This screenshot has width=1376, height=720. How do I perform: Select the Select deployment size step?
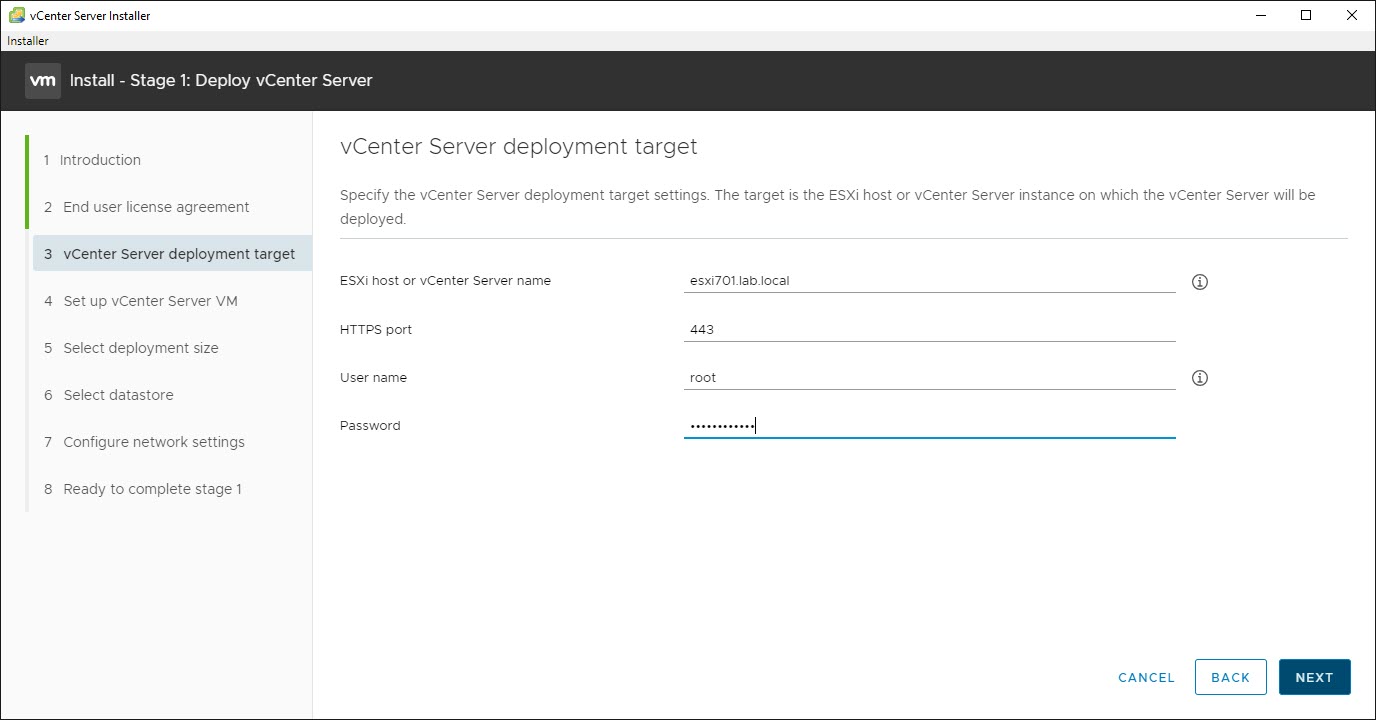(x=139, y=347)
